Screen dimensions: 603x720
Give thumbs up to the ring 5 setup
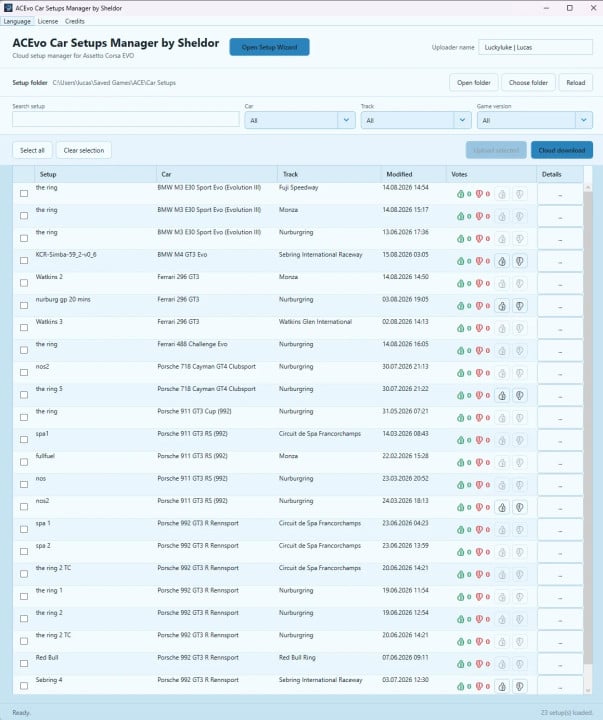(502, 395)
